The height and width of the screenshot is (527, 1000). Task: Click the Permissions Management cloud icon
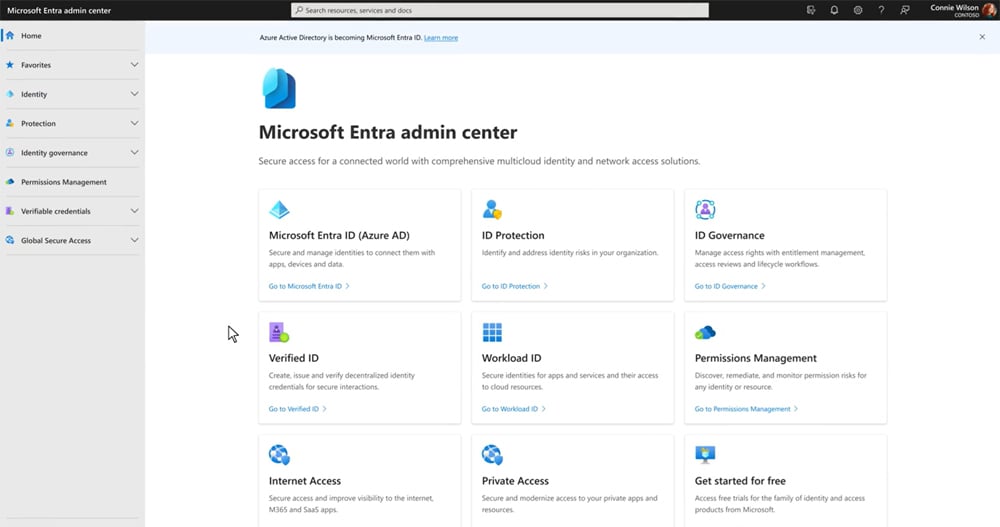click(705, 332)
